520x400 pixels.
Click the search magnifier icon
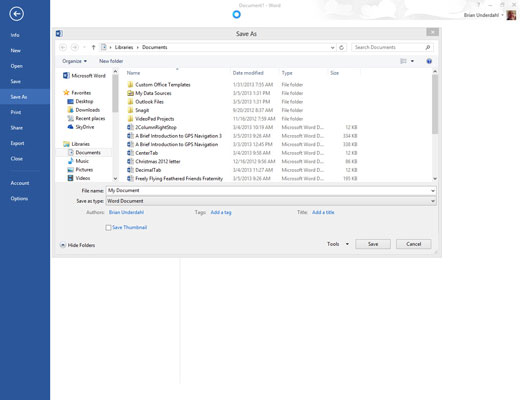(428, 47)
